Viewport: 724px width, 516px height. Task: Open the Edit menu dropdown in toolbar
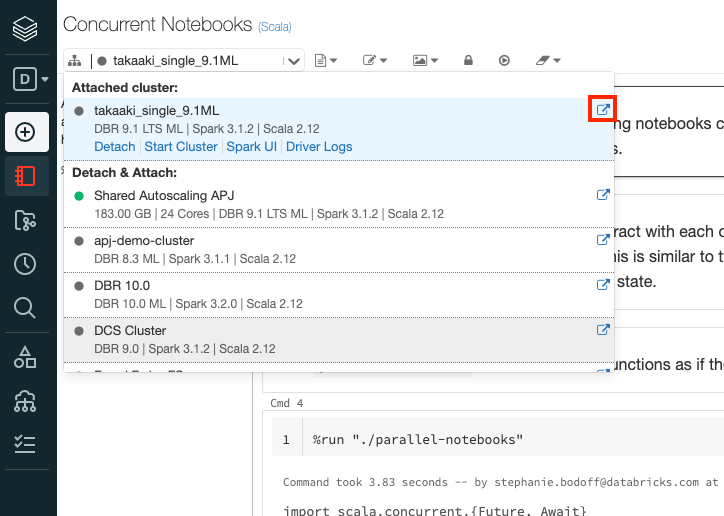coord(374,60)
